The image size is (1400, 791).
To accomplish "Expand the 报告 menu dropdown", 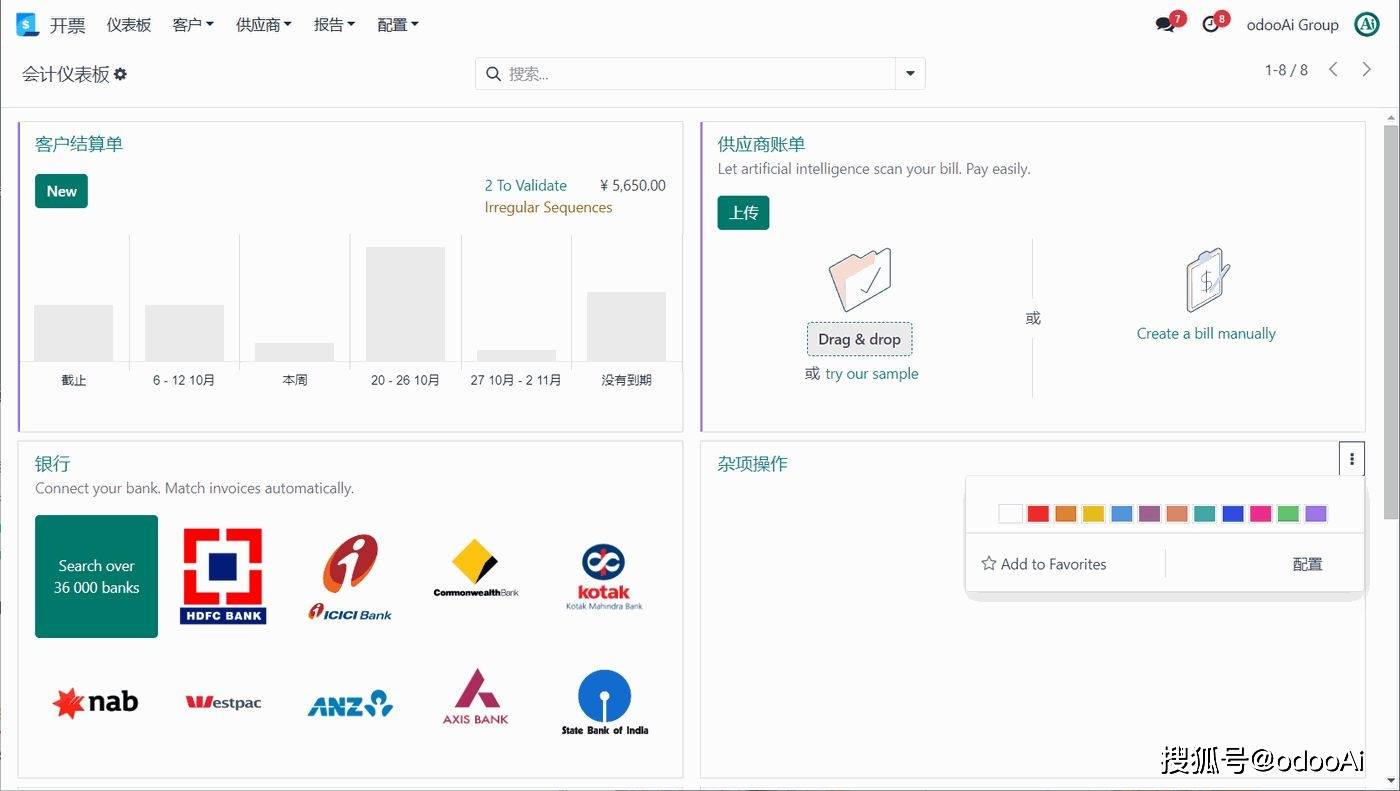I will (335, 25).
